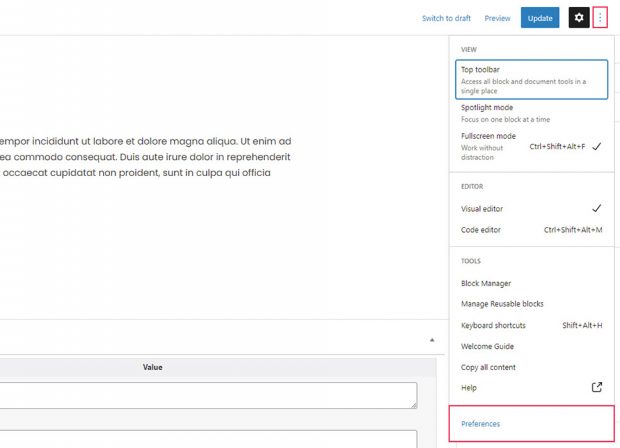Click the external link icon beside Help
Image resolution: width=620 pixels, height=448 pixels.
coord(597,388)
